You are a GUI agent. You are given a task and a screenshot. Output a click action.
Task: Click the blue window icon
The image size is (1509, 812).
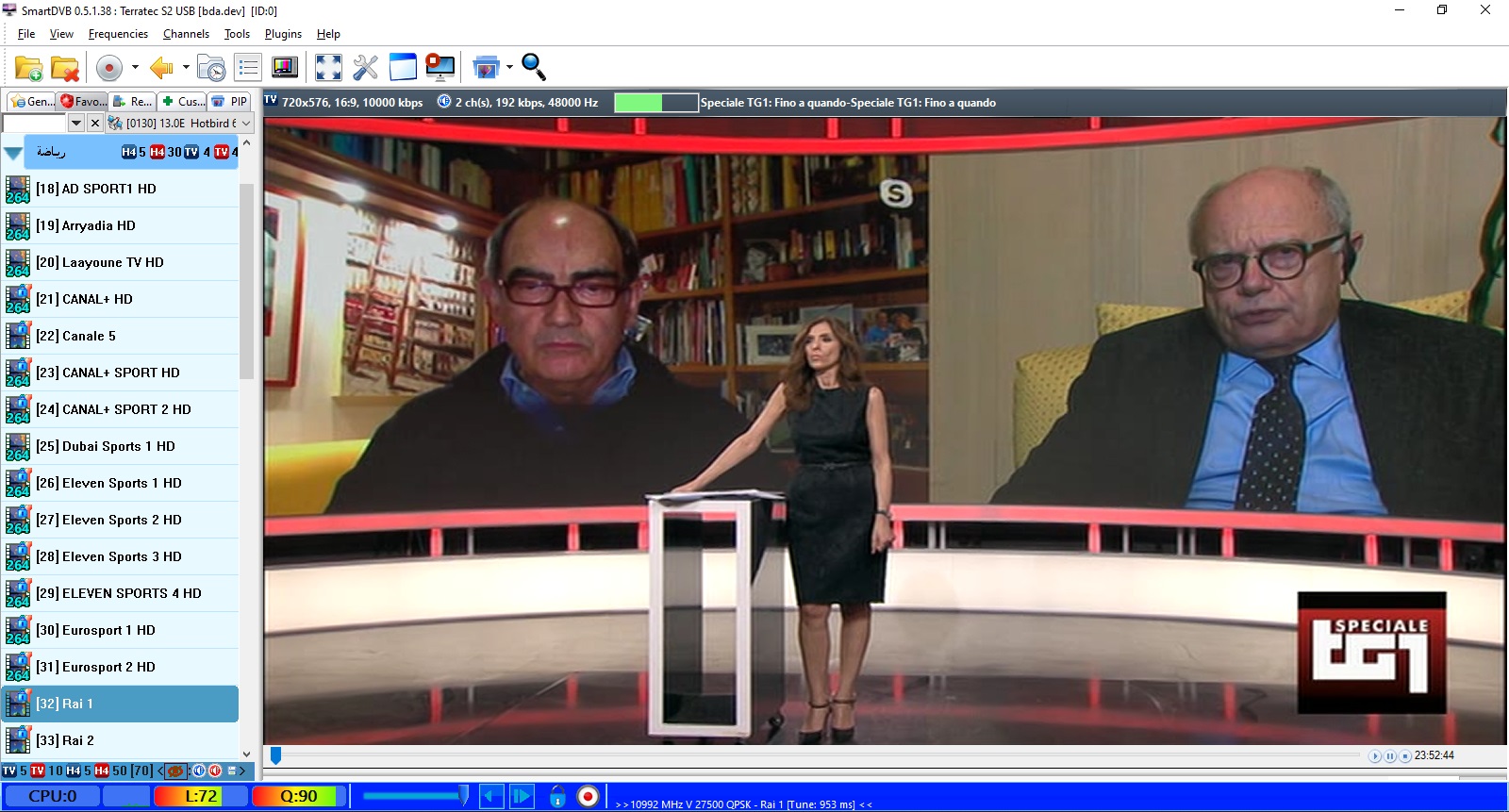(403, 68)
